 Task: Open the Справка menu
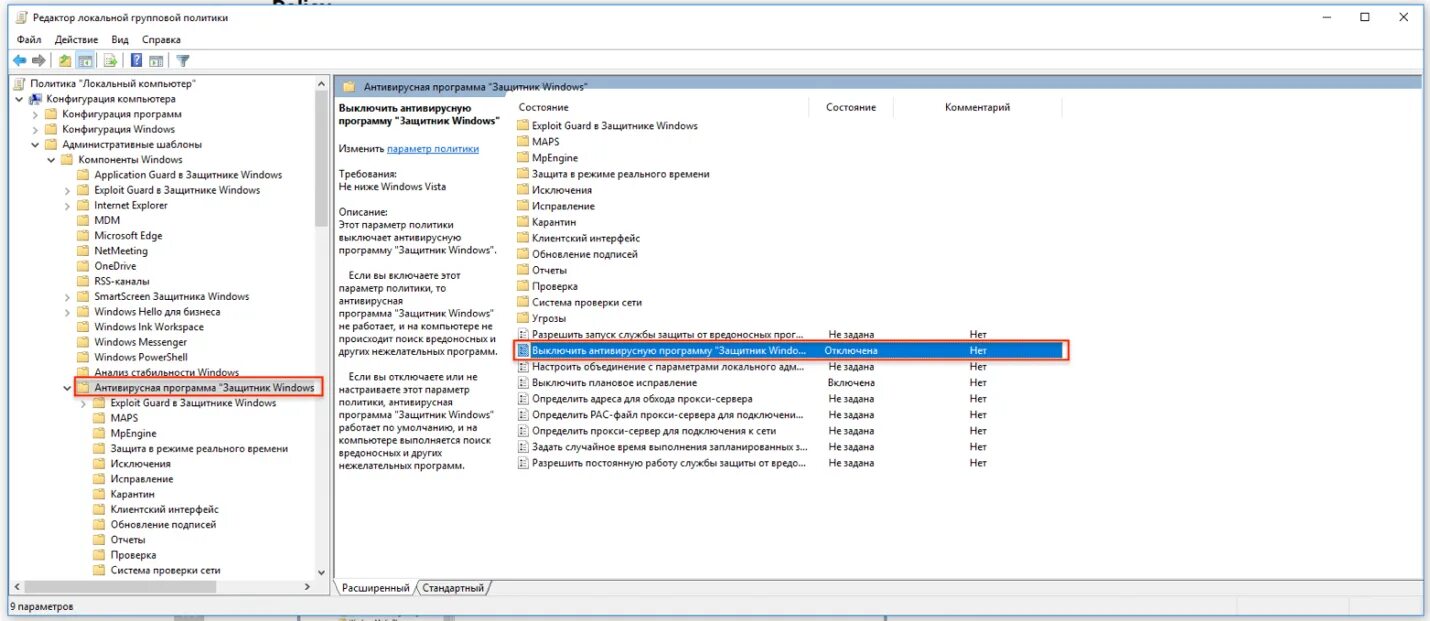(161, 40)
